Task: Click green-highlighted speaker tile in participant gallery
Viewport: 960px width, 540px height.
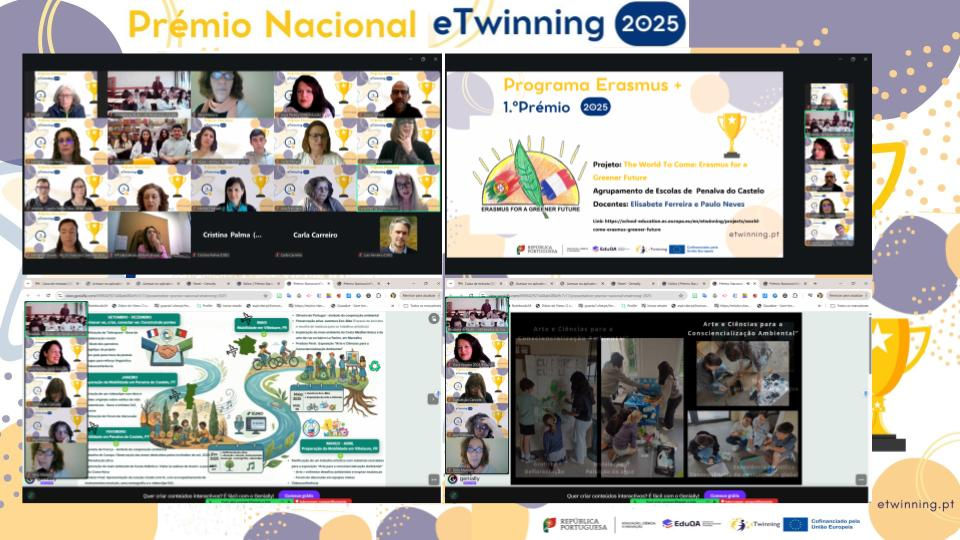Action: click(399, 188)
